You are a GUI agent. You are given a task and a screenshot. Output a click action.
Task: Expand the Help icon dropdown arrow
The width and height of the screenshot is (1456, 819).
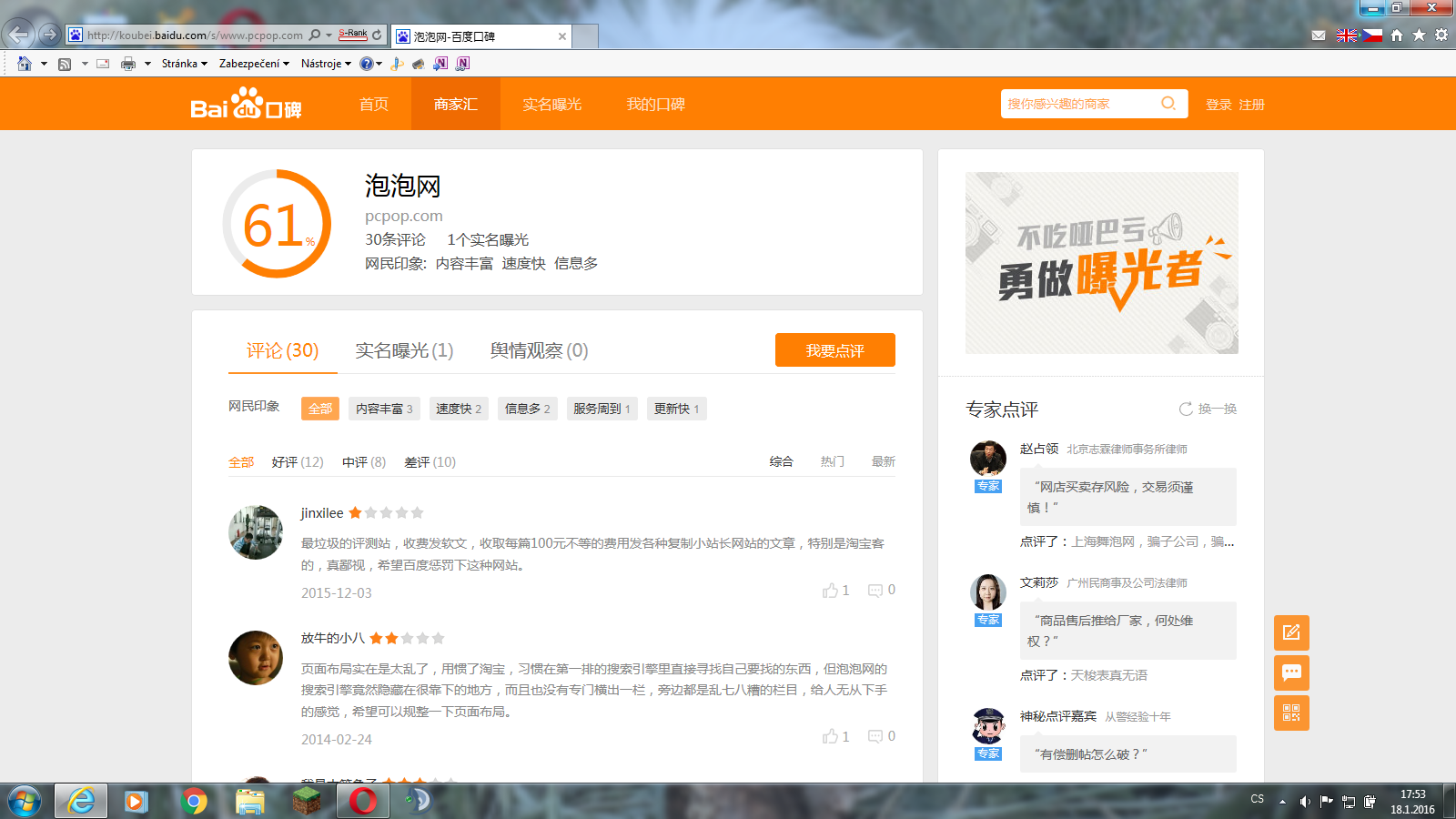point(379,64)
